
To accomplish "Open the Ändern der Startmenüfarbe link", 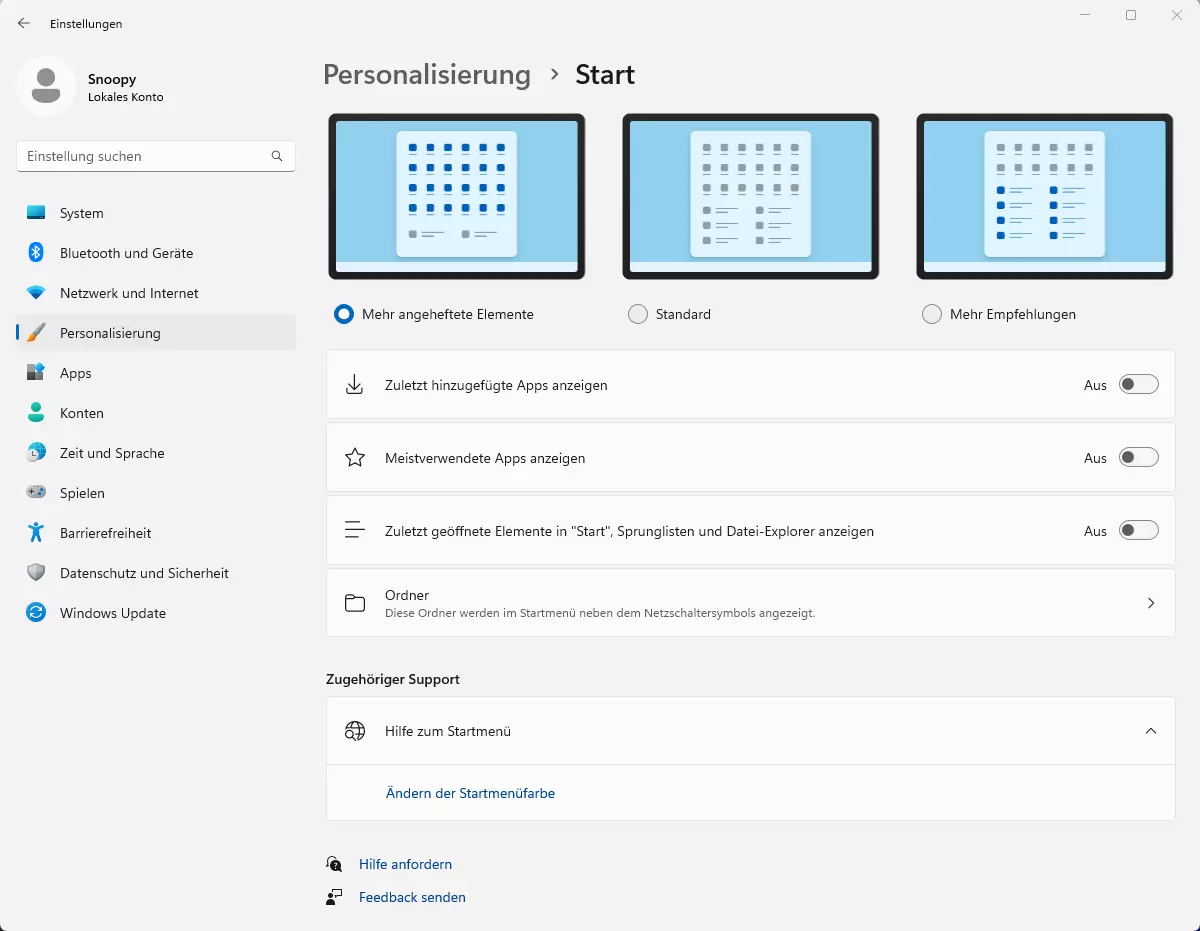I will click(470, 793).
